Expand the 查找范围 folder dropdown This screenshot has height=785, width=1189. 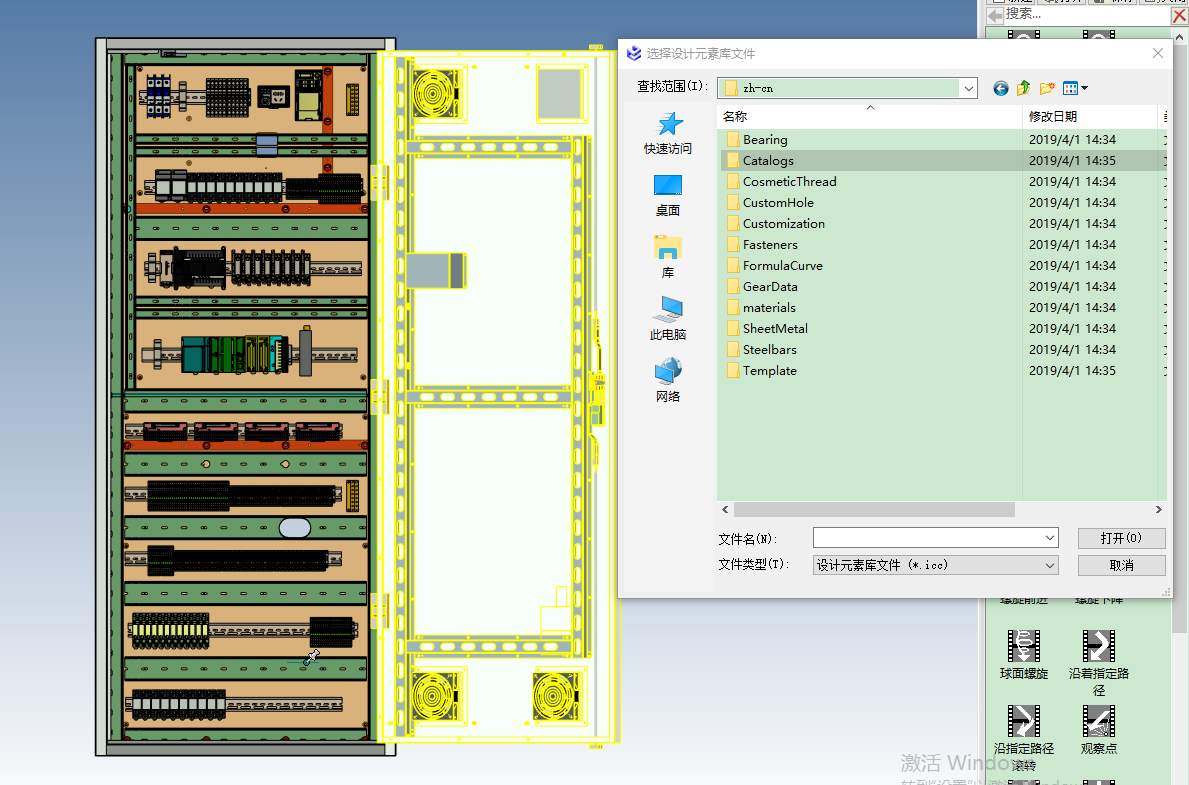968,88
